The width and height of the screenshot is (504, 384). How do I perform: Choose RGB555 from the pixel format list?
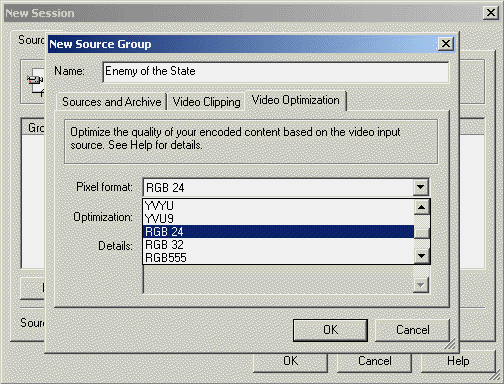pyautogui.click(x=279, y=258)
